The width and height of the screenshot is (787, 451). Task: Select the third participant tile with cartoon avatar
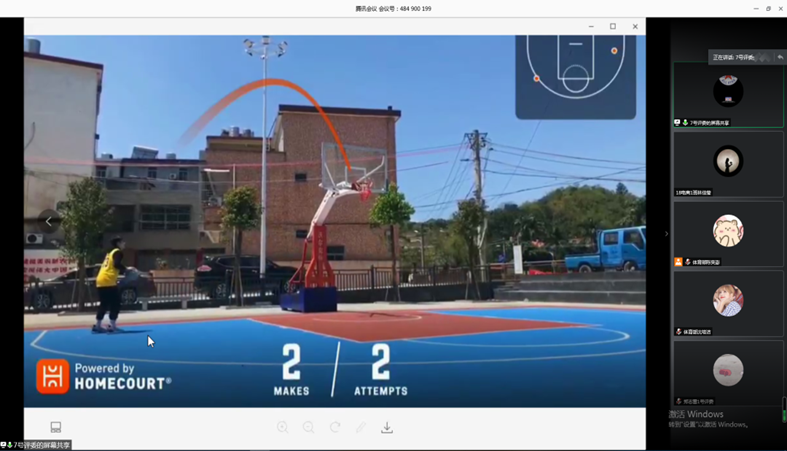[x=728, y=232]
